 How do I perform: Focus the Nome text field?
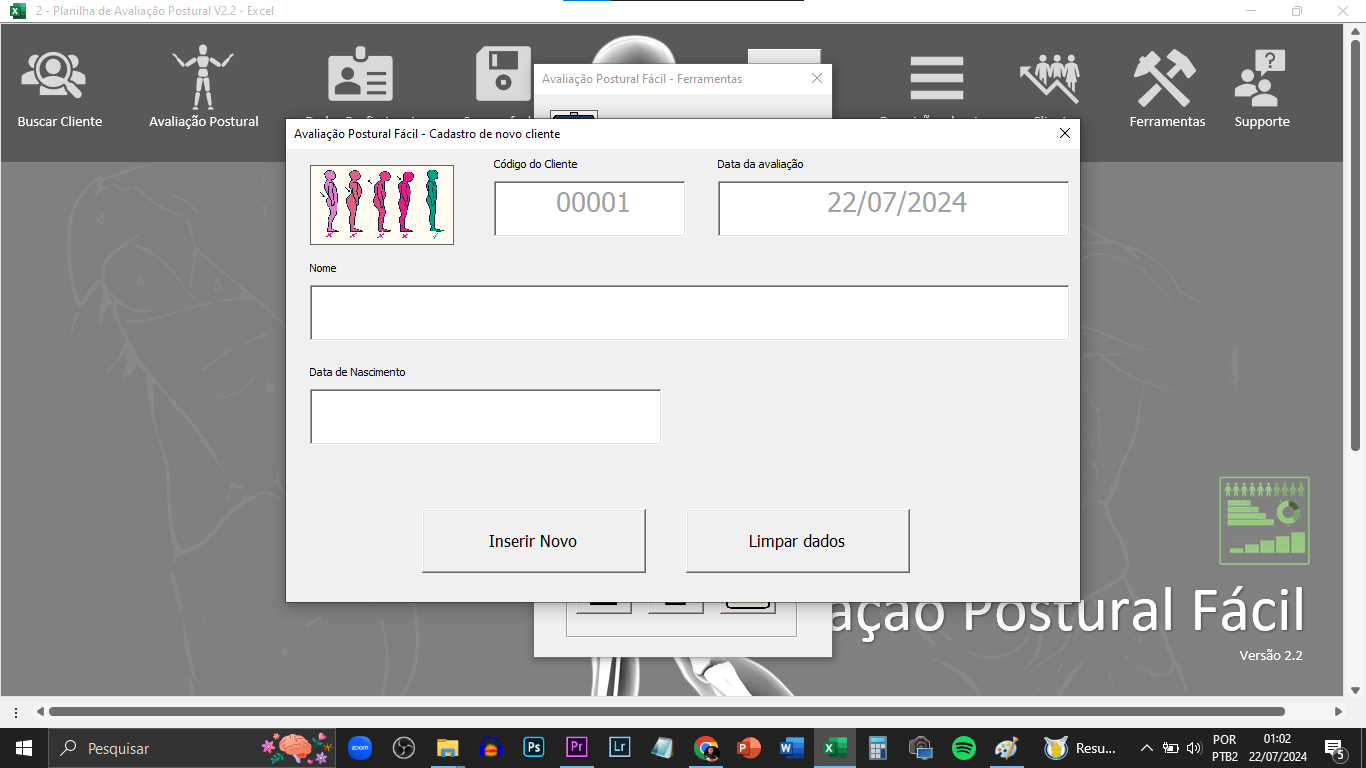click(688, 313)
